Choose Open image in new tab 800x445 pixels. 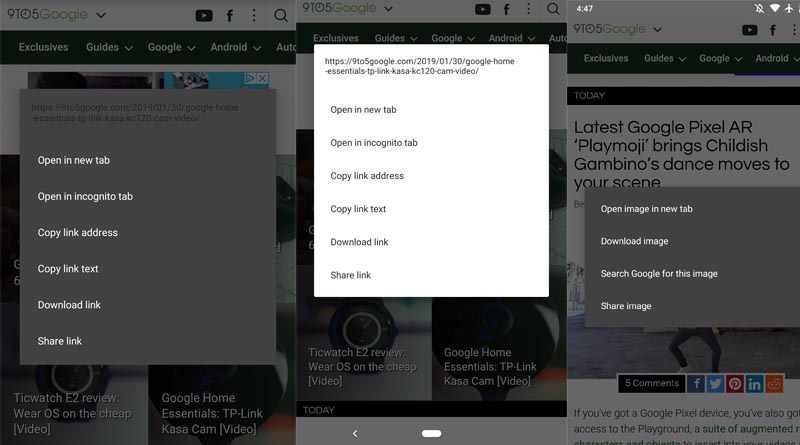coord(646,209)
